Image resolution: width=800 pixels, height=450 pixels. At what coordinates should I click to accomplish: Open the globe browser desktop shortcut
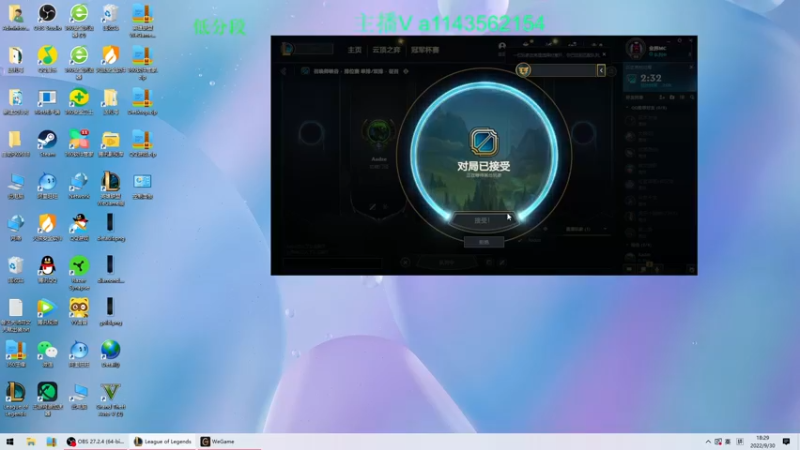click(110, 354)
